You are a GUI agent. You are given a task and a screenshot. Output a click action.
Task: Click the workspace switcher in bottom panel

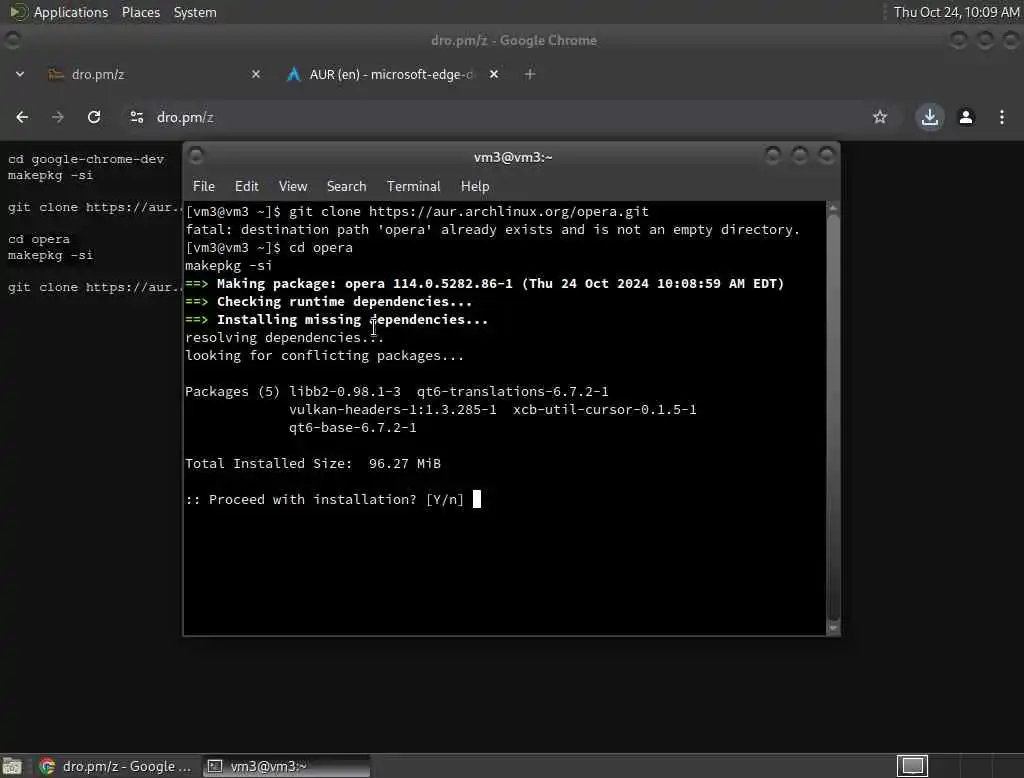point(912,766)
